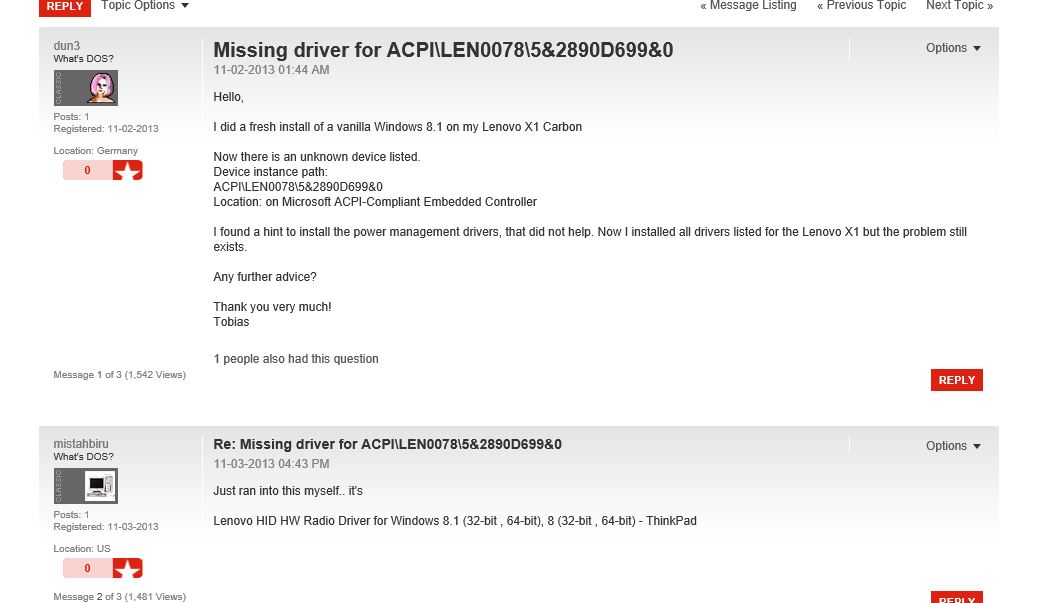1054x603 pixels.
Task: Give kudos star to dun3's post
Action: pos(127,171)
